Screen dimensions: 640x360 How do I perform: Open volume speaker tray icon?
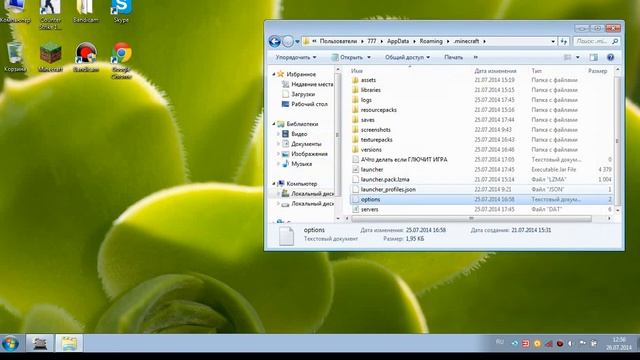coord(571,344)
